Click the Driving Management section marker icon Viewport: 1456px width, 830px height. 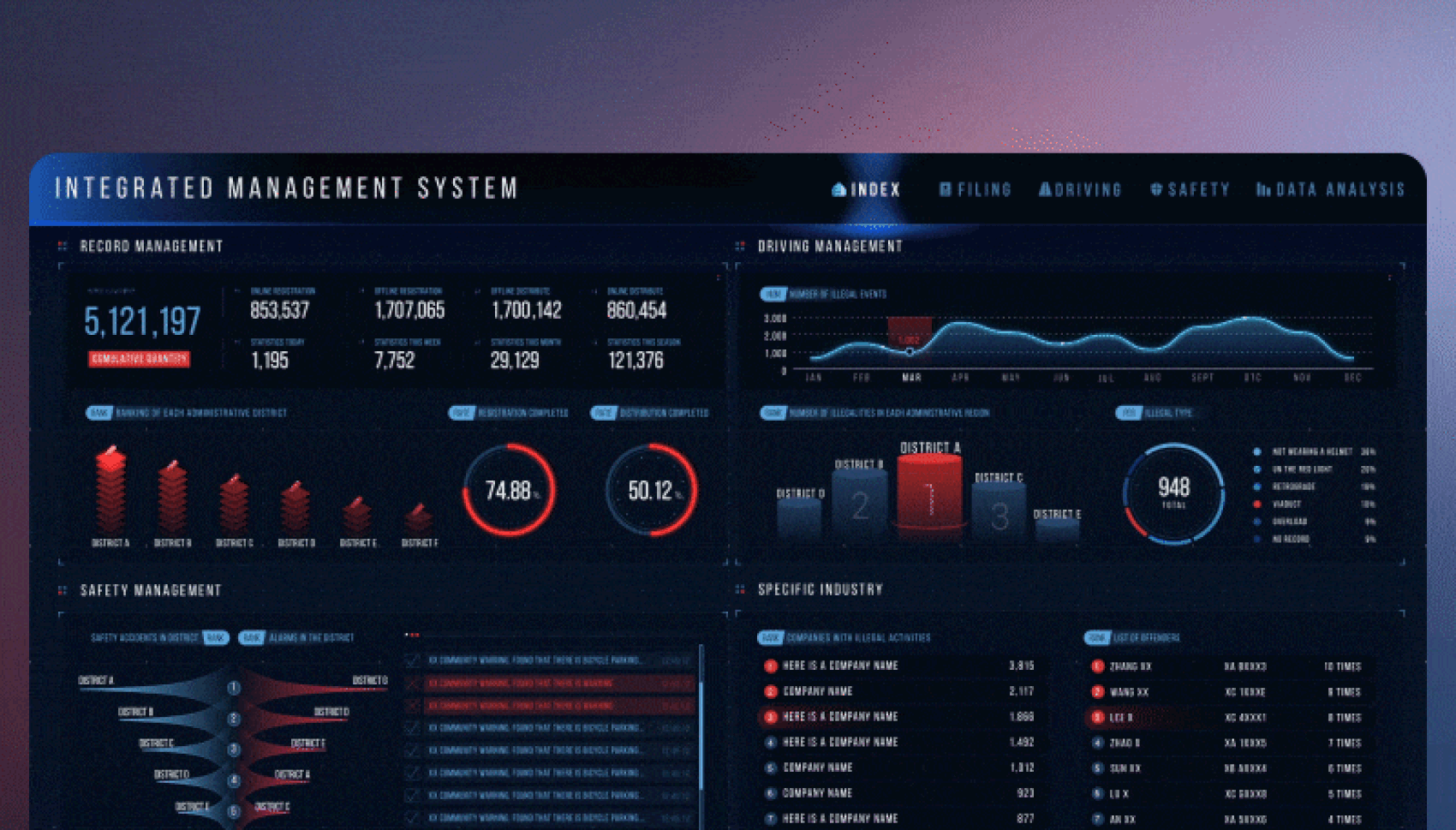(740, 246)
